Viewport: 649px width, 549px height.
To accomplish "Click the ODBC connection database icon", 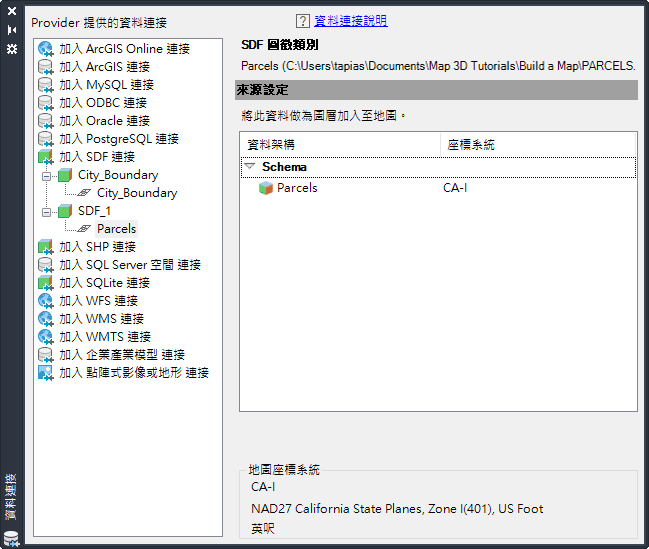I will click(x=46, y=103).
